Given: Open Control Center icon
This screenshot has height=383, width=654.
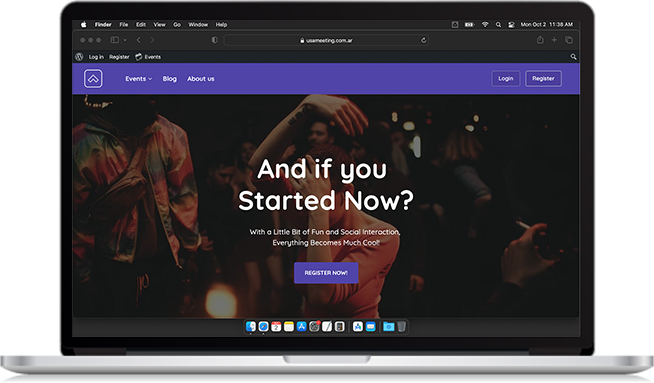Looking at the screenshot, I should (x=511, y=25).
